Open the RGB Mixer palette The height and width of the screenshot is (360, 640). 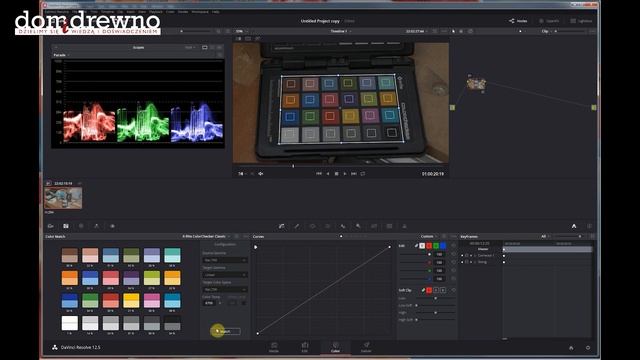pos(97,226)
